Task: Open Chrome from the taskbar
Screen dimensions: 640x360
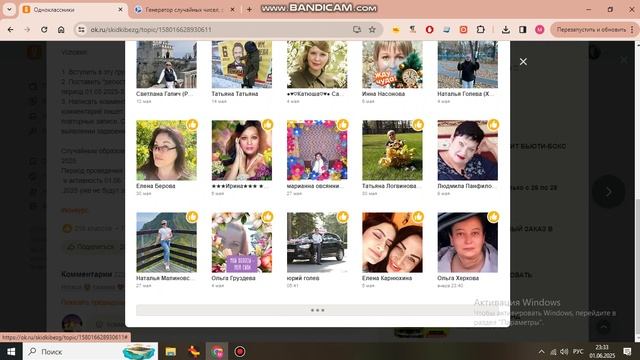Action: coord(217,351)
